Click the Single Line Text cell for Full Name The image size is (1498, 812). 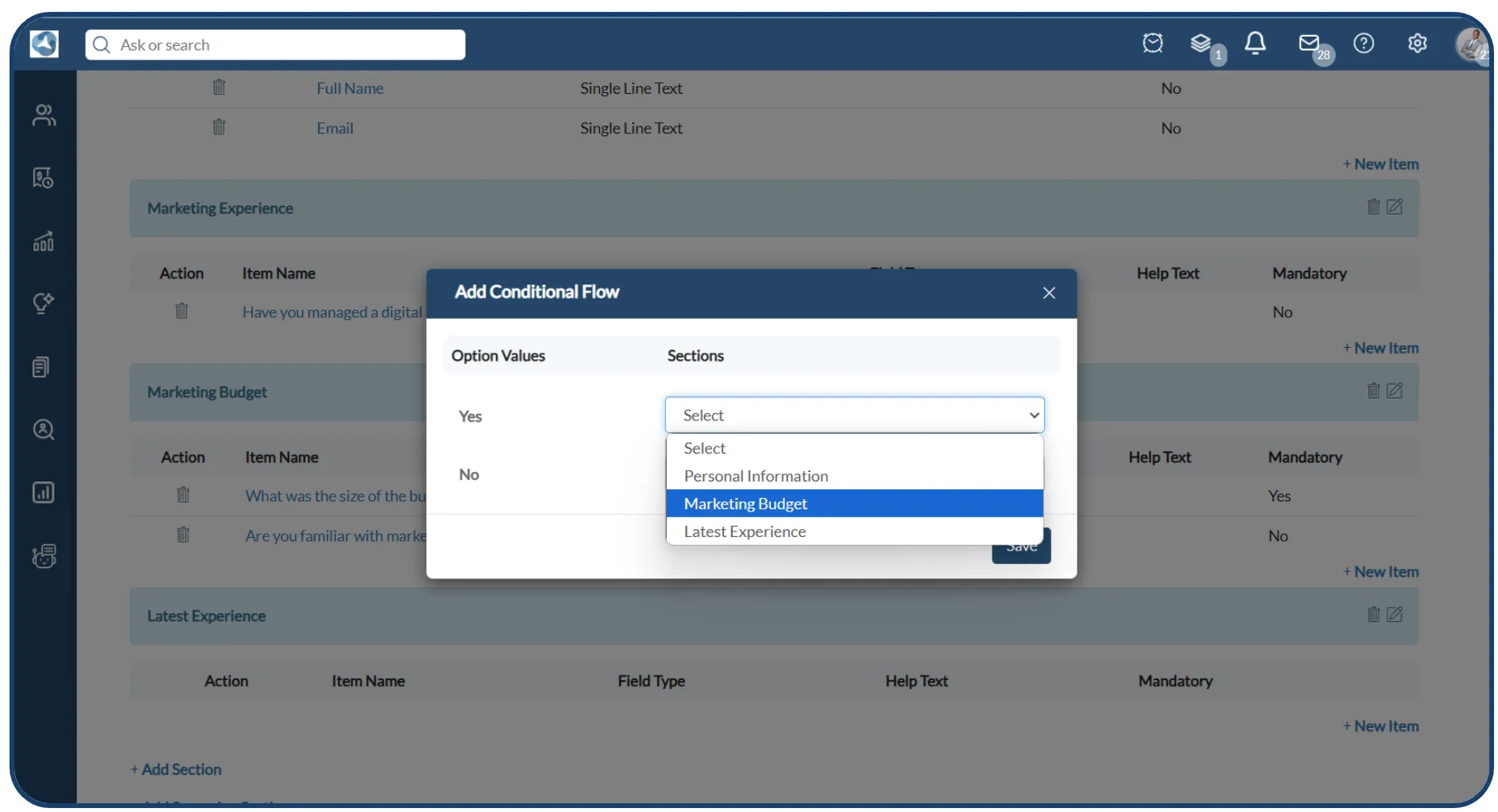pos(631,88)
